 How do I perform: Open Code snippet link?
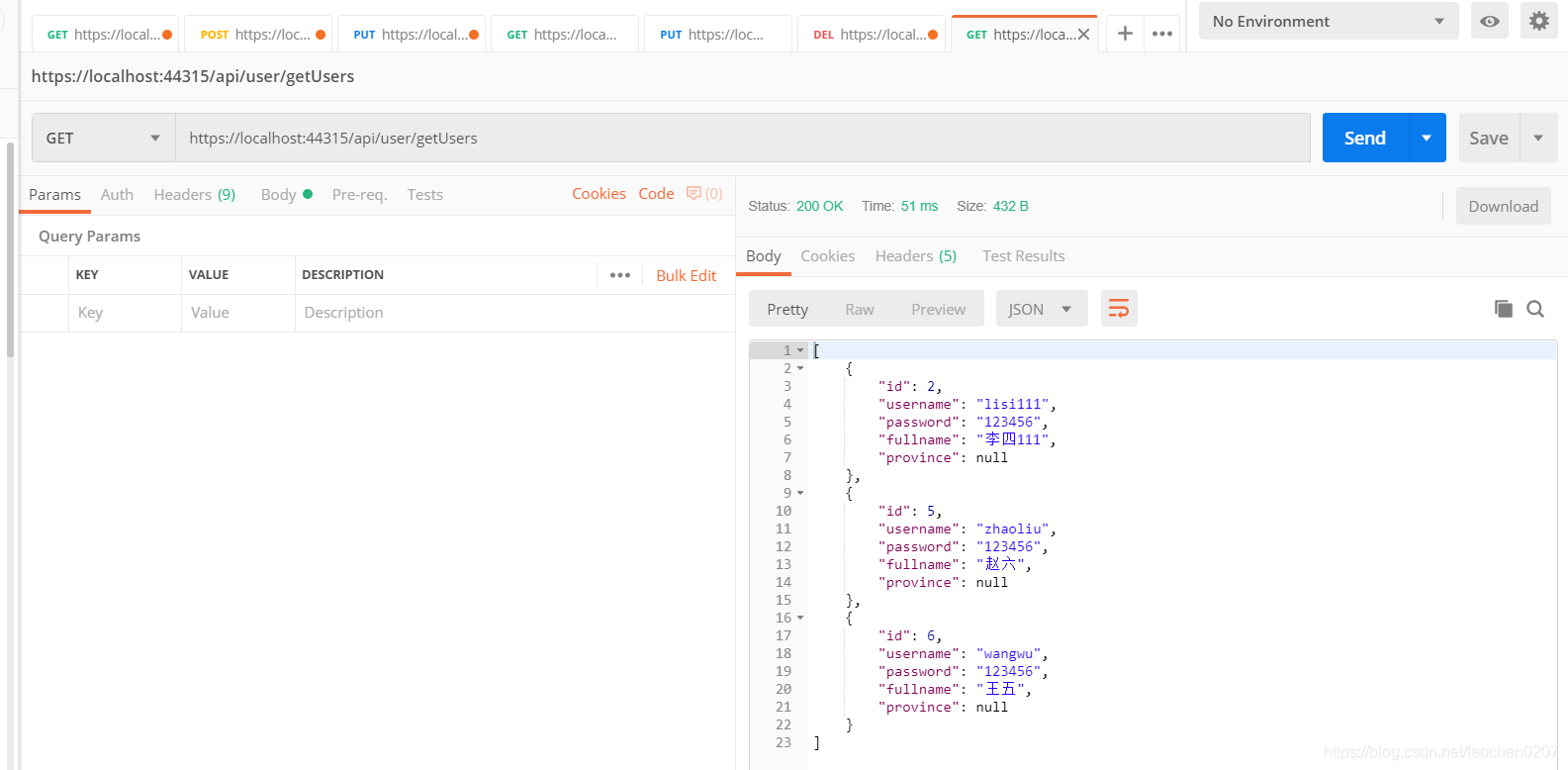656,194
